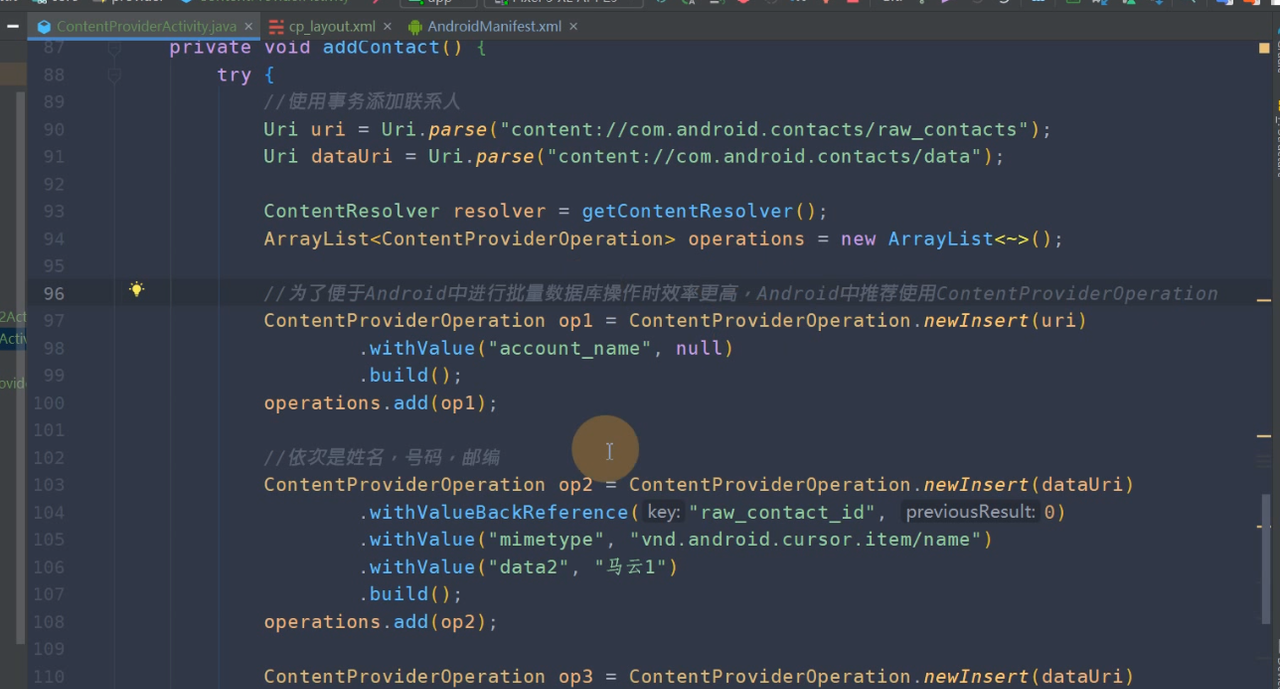Expand the folded <~> diamond on line 94
This screenshot has height=689, width=1280.
tap(1012, 239)
